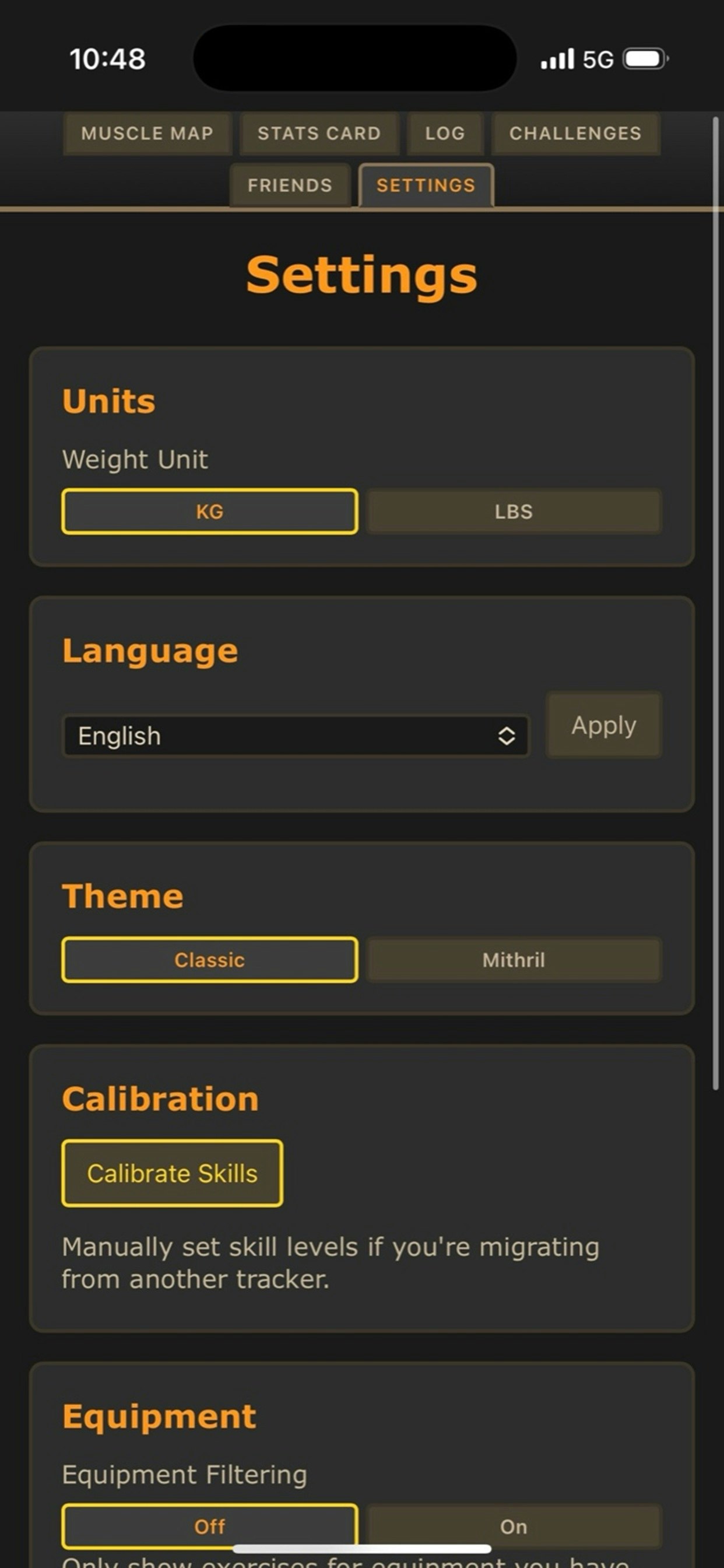Turn Equipment Filtering off
The image size is (724, 1568).
coord(210,1526)
